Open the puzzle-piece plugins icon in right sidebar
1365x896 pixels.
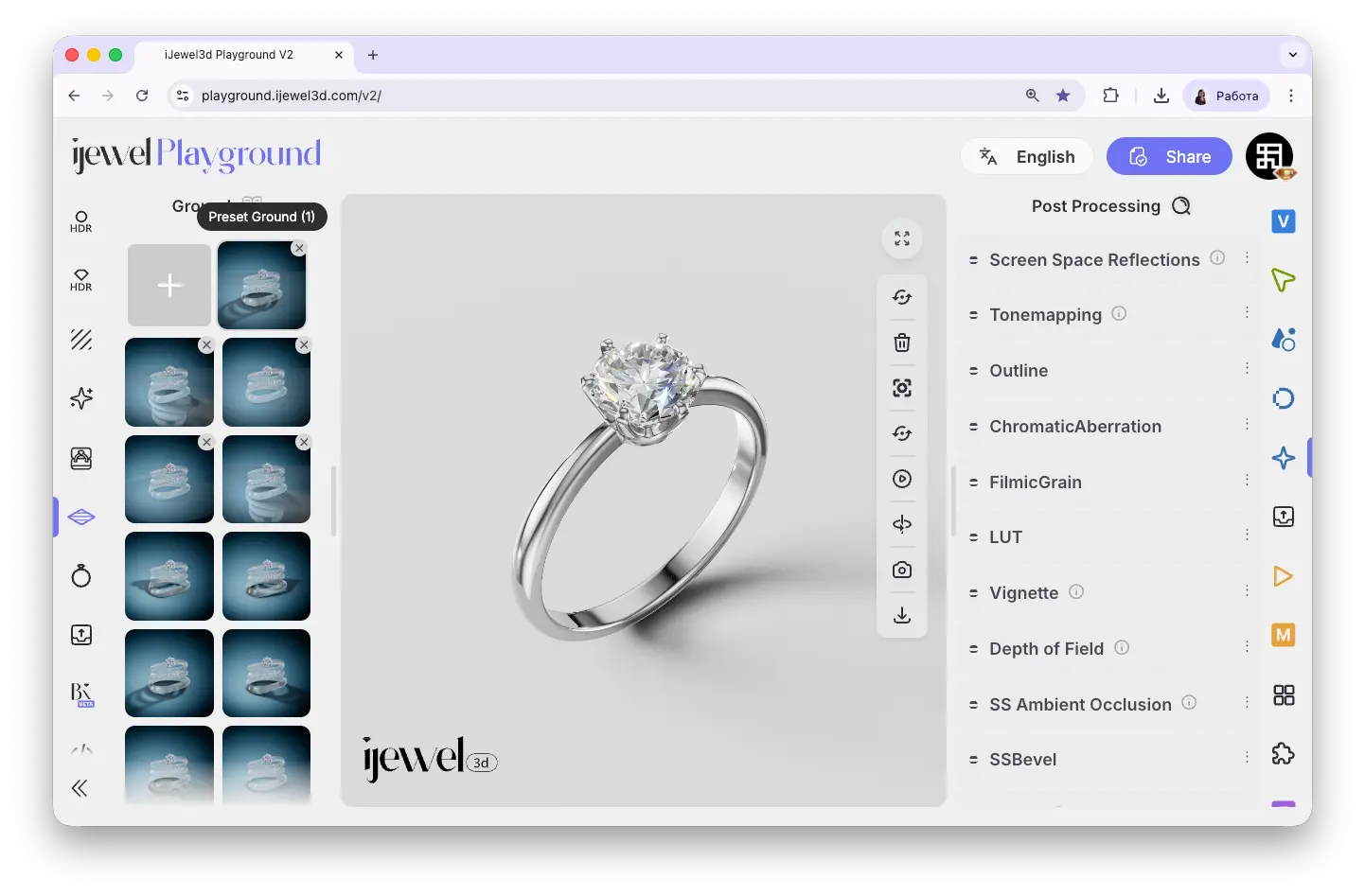pyautogui.click(x=1284, y=754)
